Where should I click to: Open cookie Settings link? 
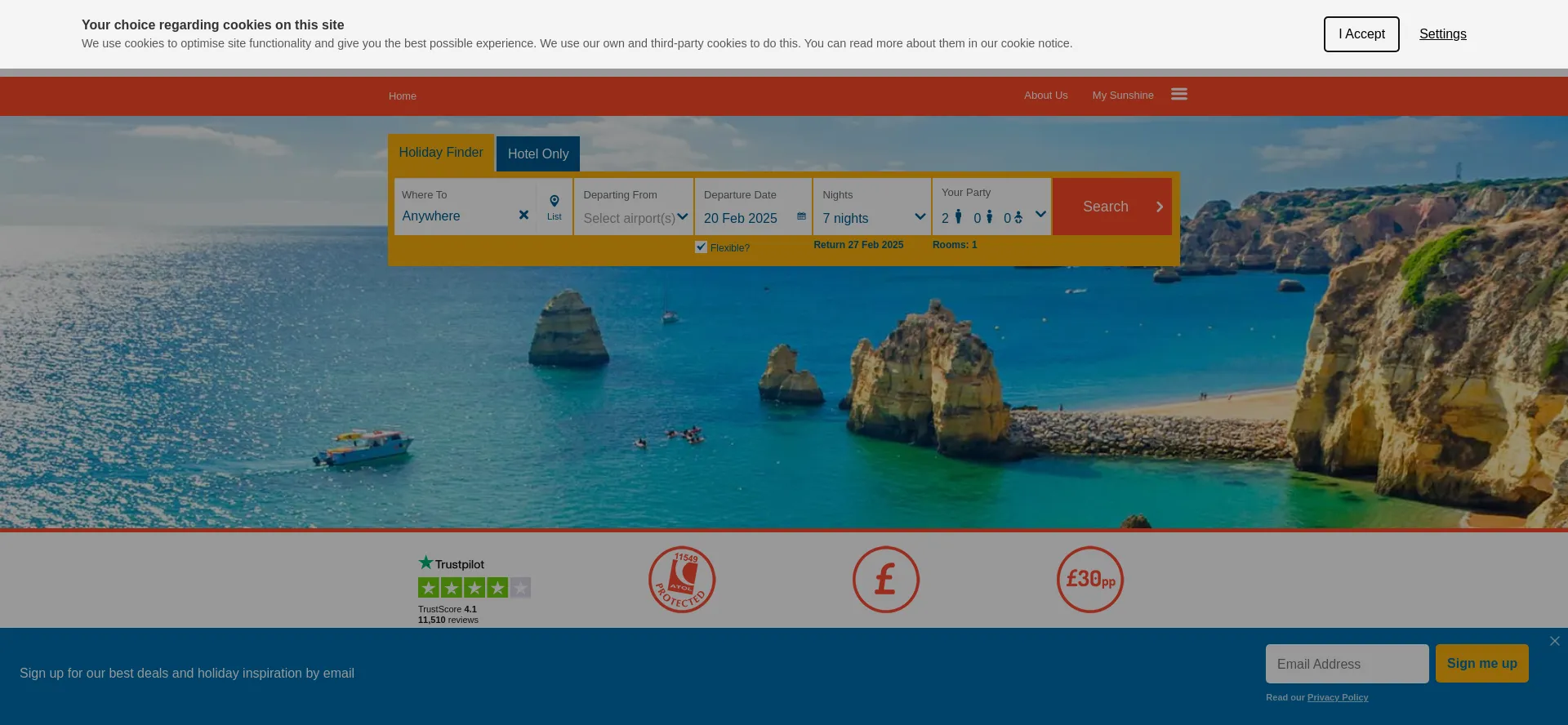pyautogui.click(x=1443, y=34)
